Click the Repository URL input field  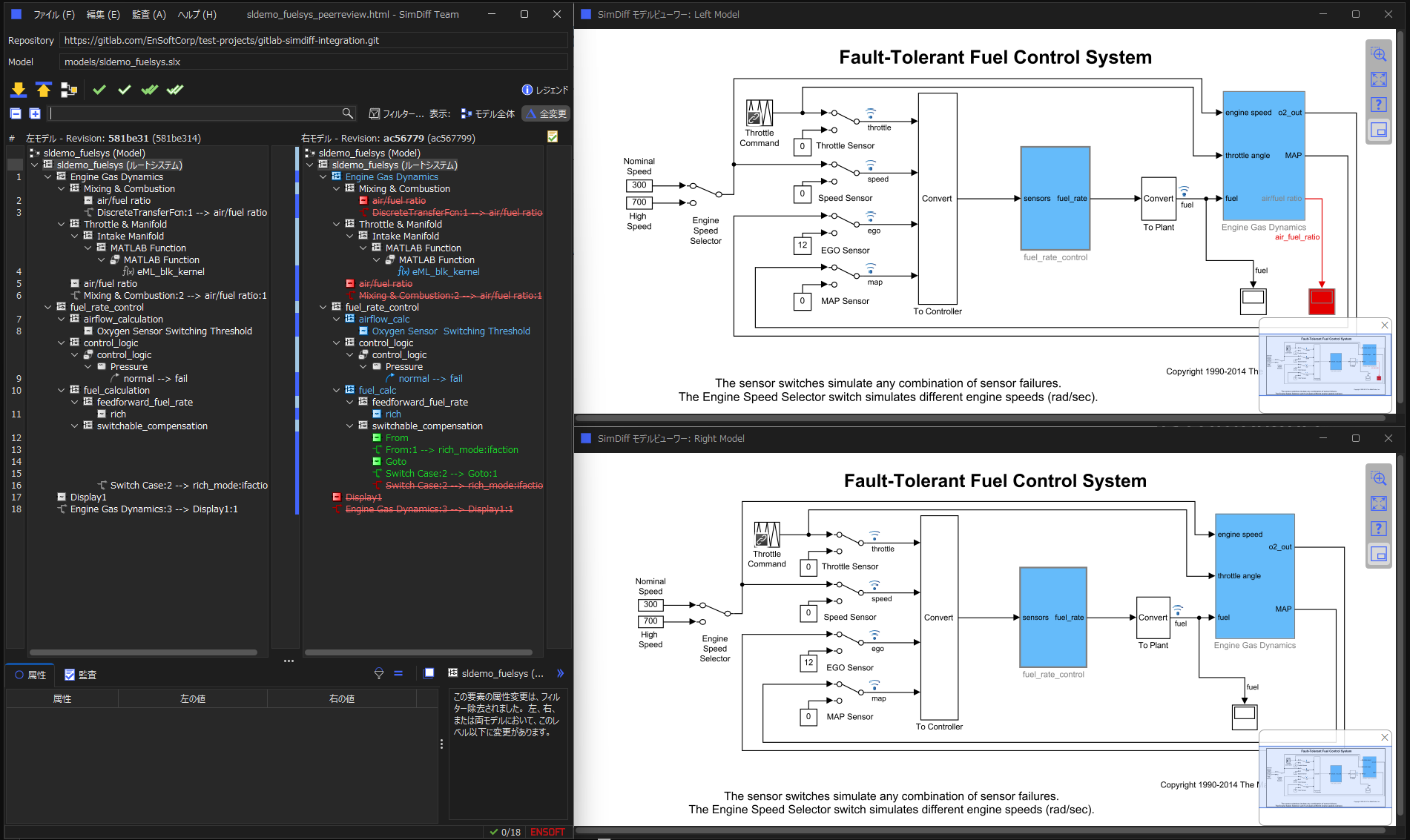point(314,40)
